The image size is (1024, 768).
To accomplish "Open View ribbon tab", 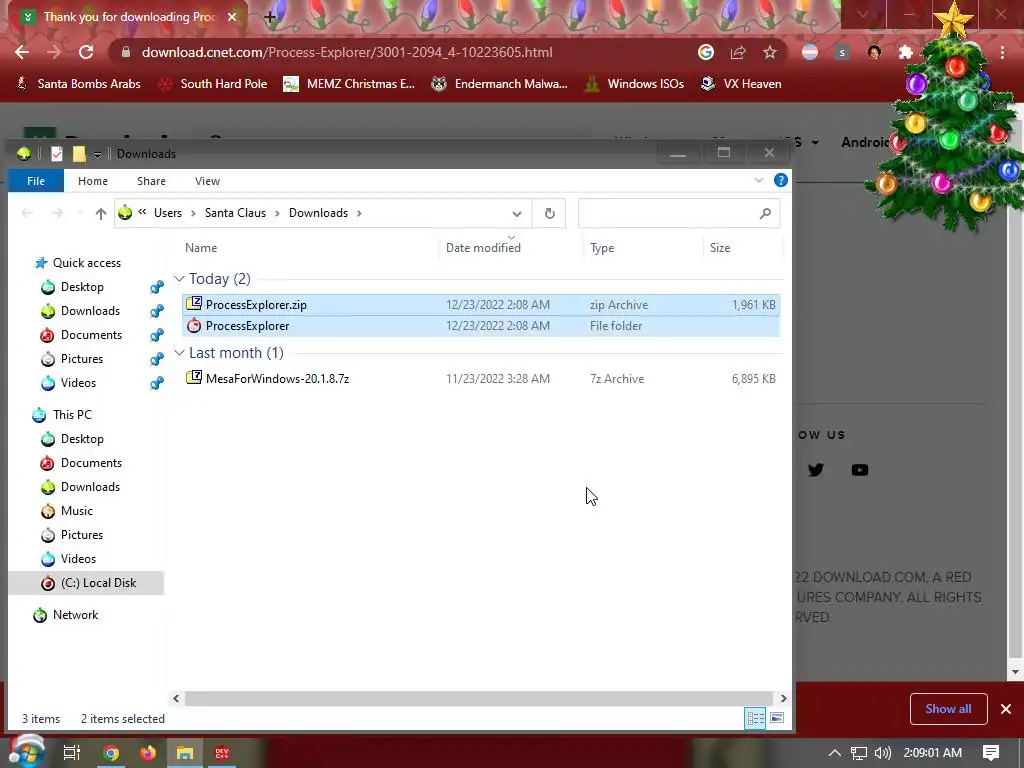I will (x=207, y=181).
